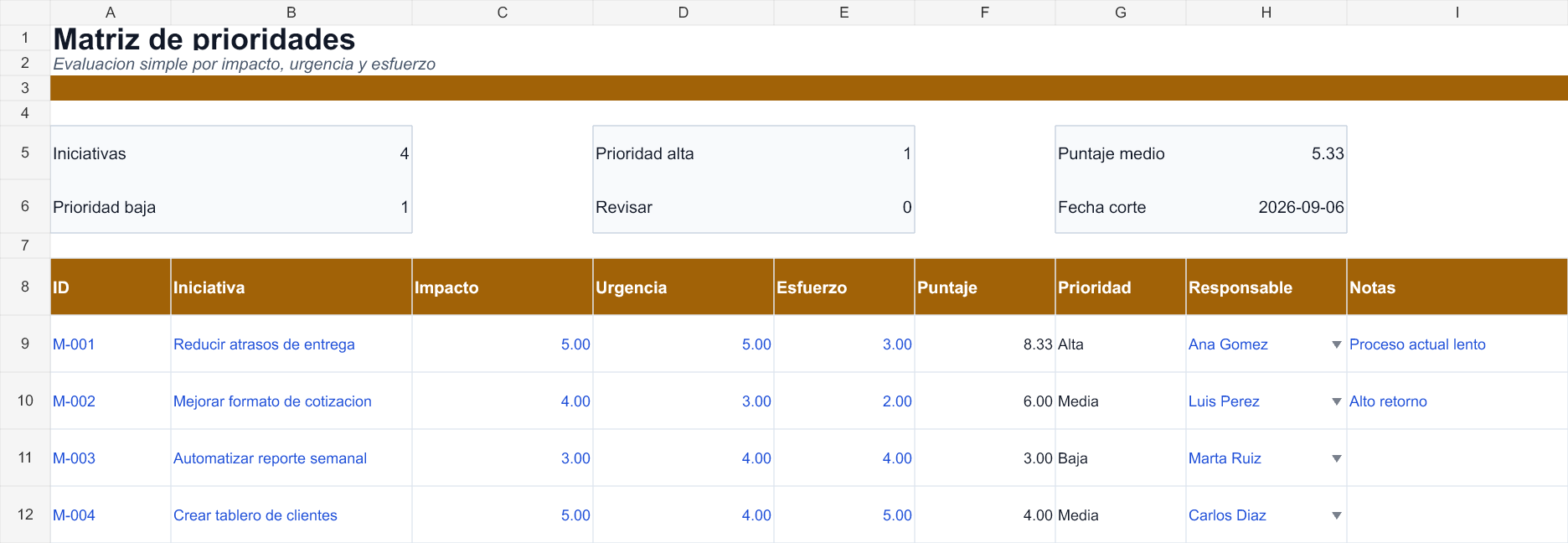
Task: Select row 3 header
Action: pos(25,88)
